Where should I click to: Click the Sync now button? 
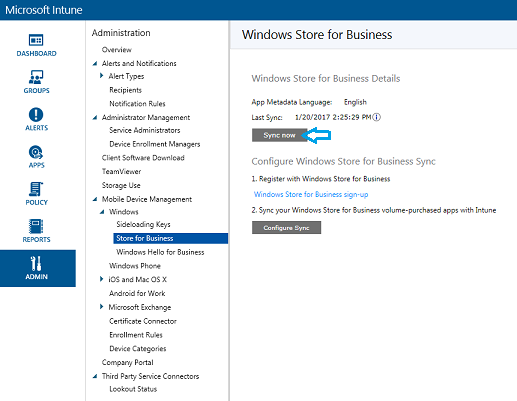(279, 135)
